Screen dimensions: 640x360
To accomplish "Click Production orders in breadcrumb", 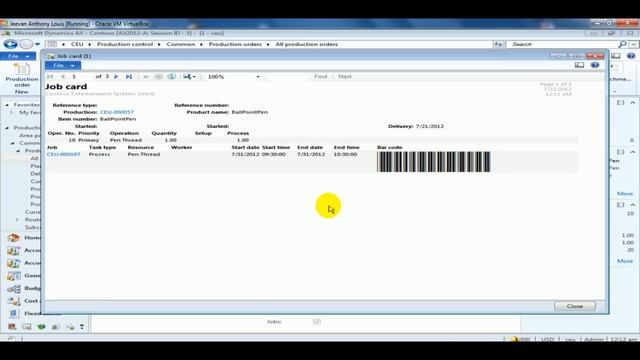I will pyautogui.click(x=235, y=44).
